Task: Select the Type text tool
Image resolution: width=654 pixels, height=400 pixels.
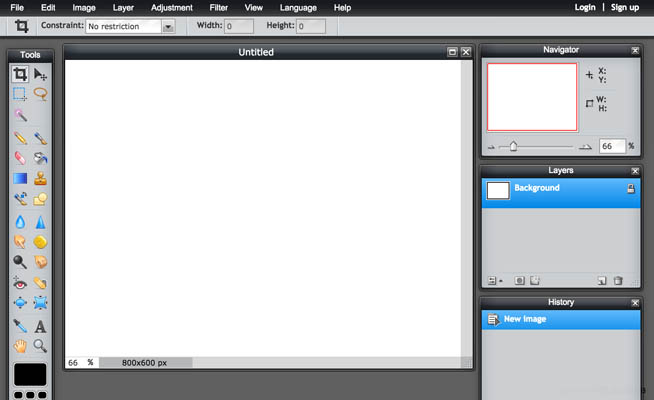Action: (41, 326)
